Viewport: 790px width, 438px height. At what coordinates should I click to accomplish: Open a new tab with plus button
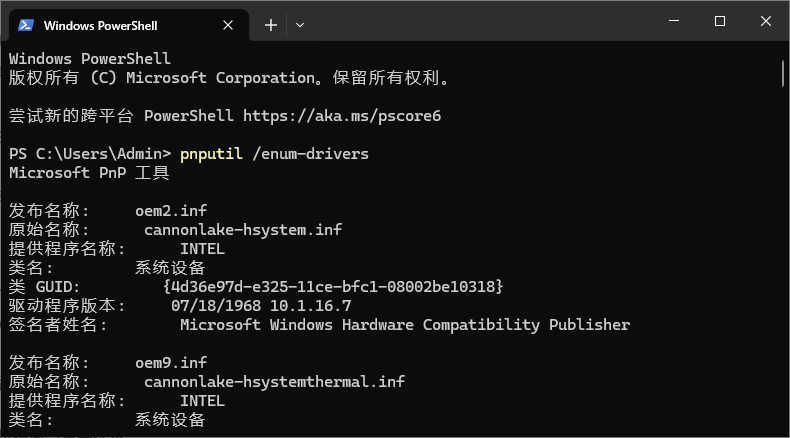(x=271, y=25)
